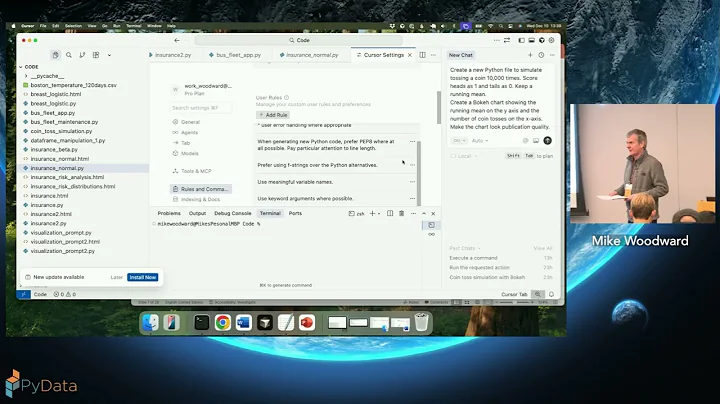Start a new chat with plus icon
This screenshot has width=720, height=404.
click(x=530, y=55)
